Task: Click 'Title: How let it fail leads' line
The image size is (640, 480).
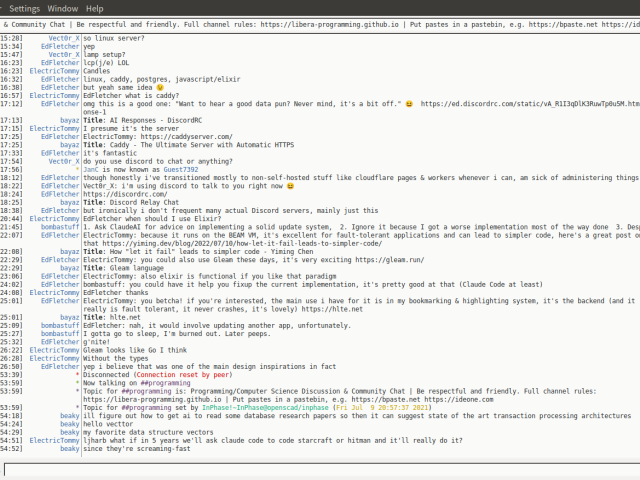Action: click(x=198, y=252)
